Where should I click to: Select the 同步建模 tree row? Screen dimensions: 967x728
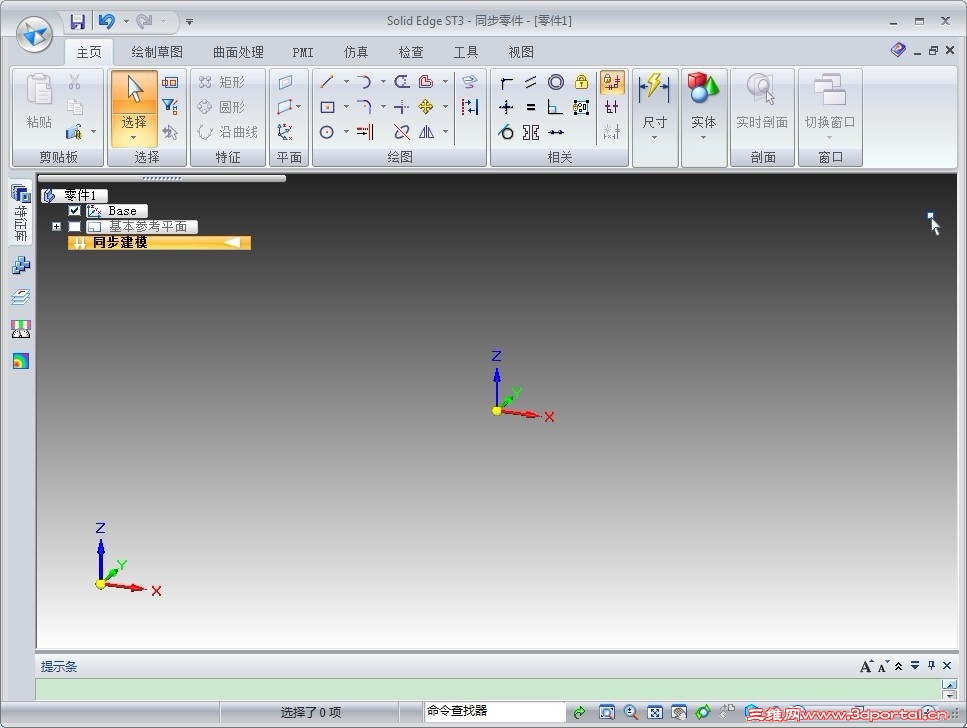point(159,242)
